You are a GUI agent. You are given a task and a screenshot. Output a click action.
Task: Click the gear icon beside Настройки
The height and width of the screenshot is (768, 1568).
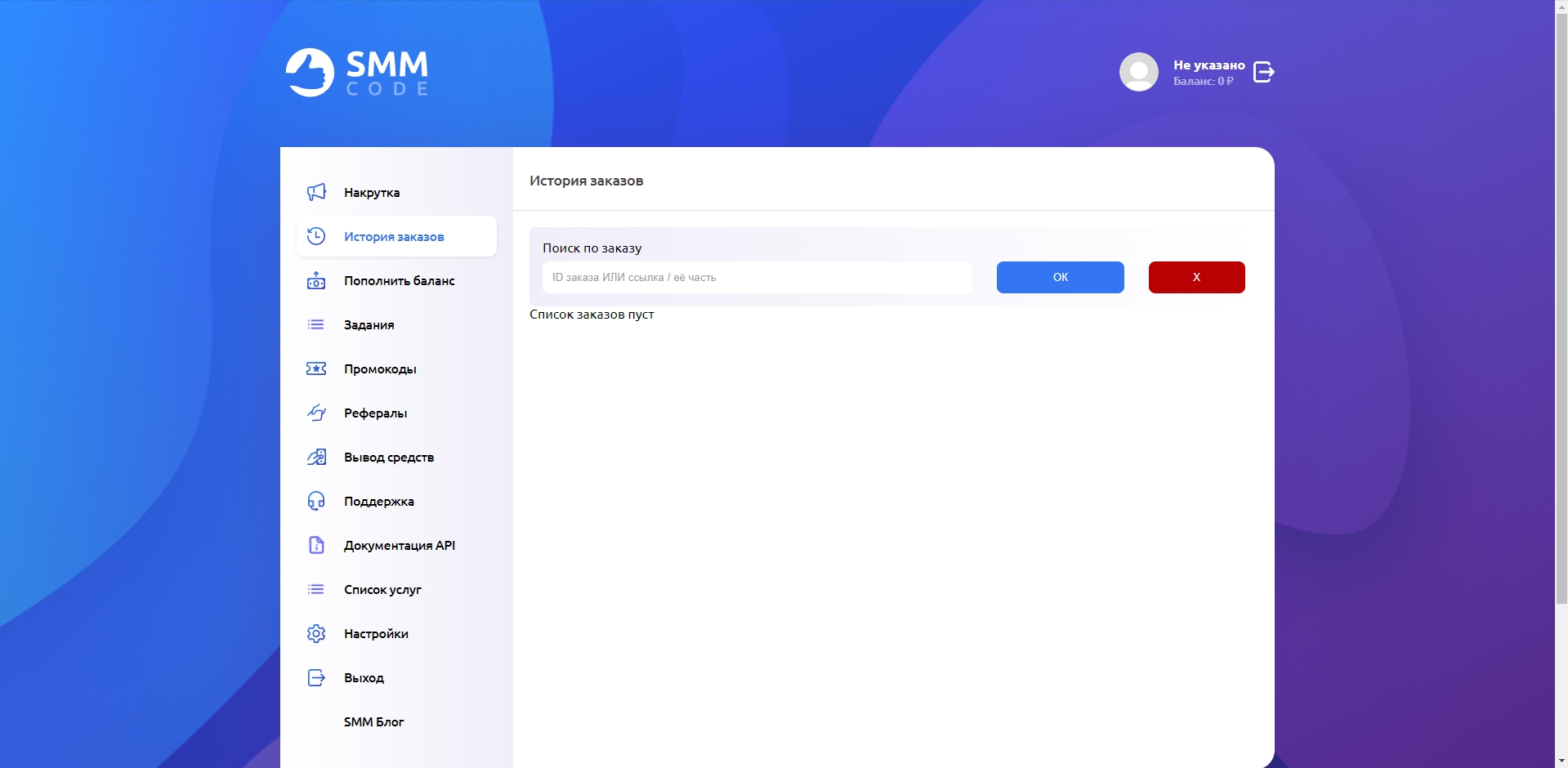coord(316,633)
